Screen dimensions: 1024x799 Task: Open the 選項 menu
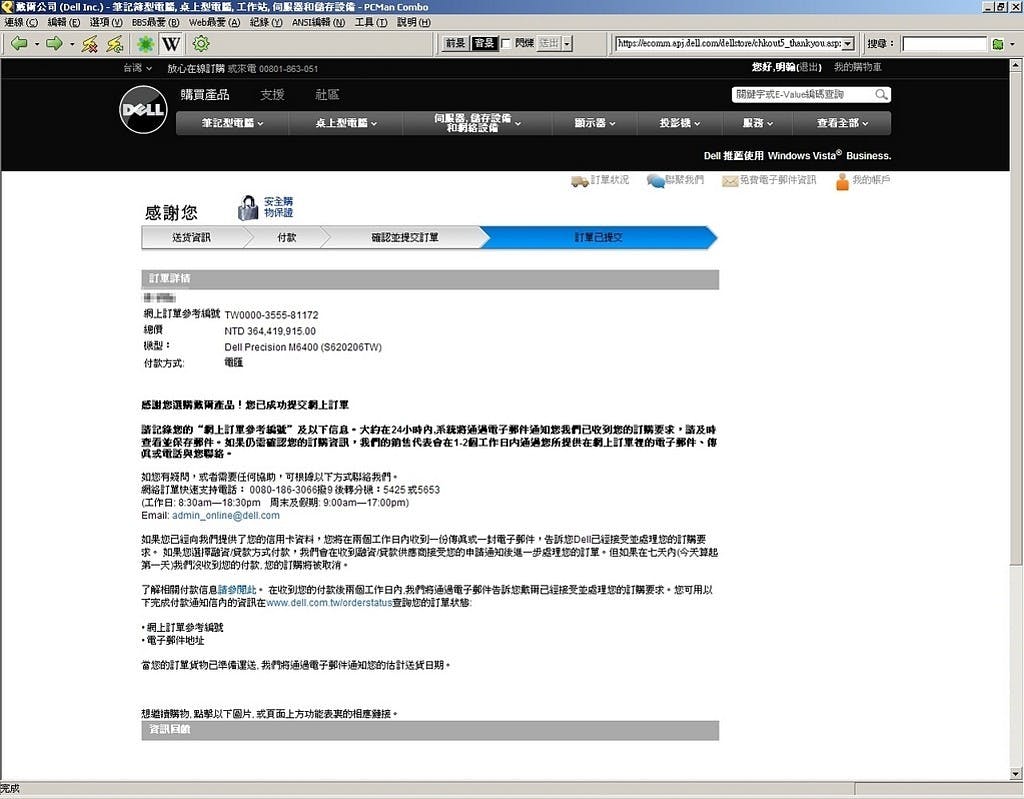[106, 22]
